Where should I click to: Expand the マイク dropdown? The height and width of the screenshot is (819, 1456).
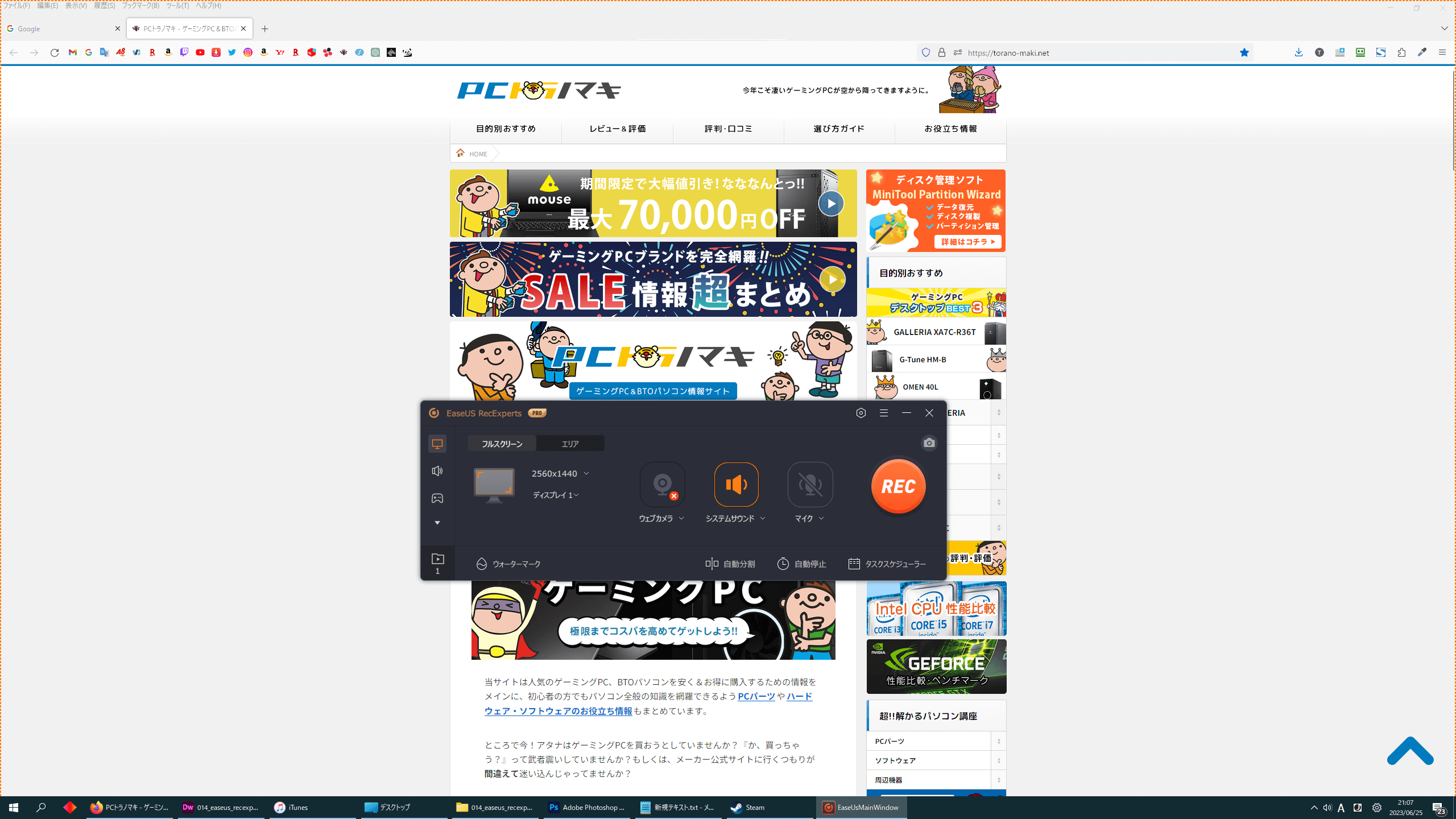[x=821, y=518]
